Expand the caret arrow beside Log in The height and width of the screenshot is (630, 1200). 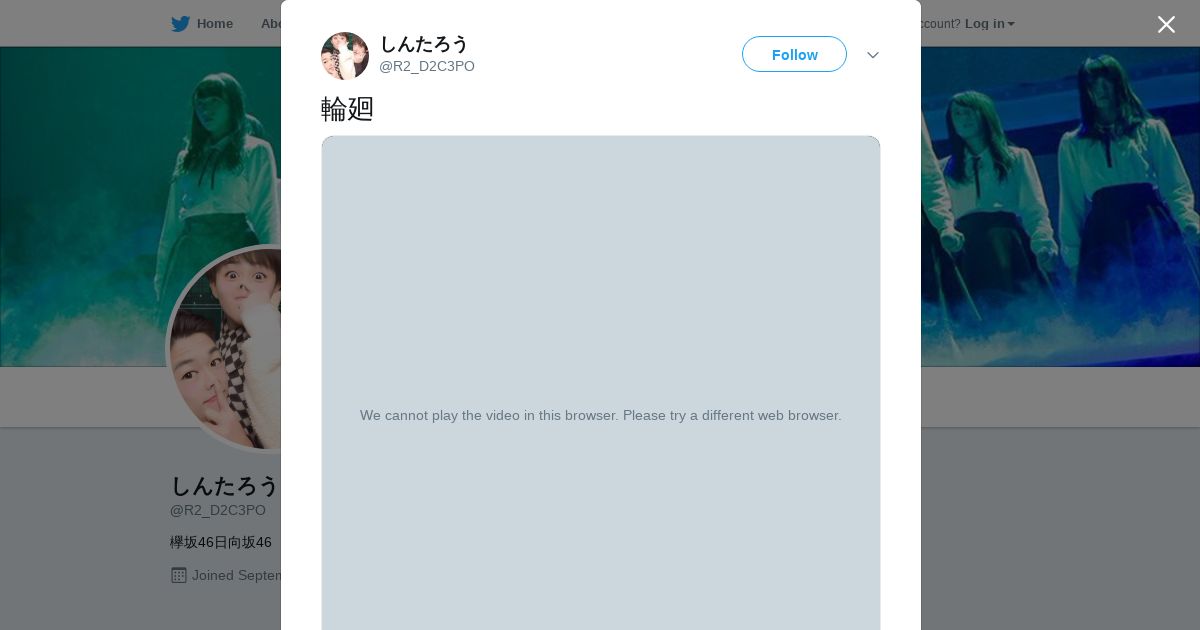[1011, 24]
